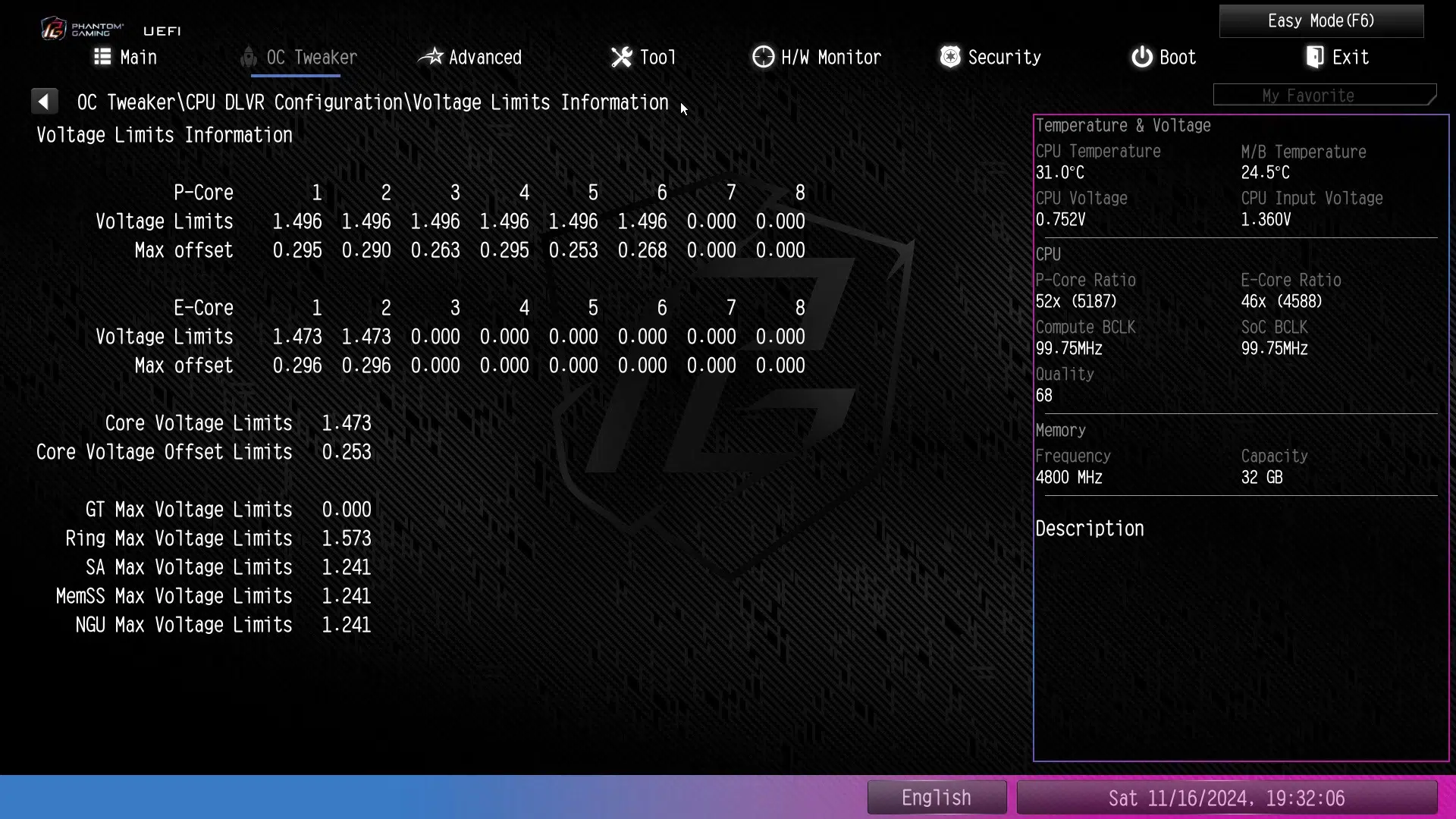The image size is (1456, 819).
Task: Click P-Core Ratio value 52x (5187)
Action: pyautogui.click(x=1076, y=302)
